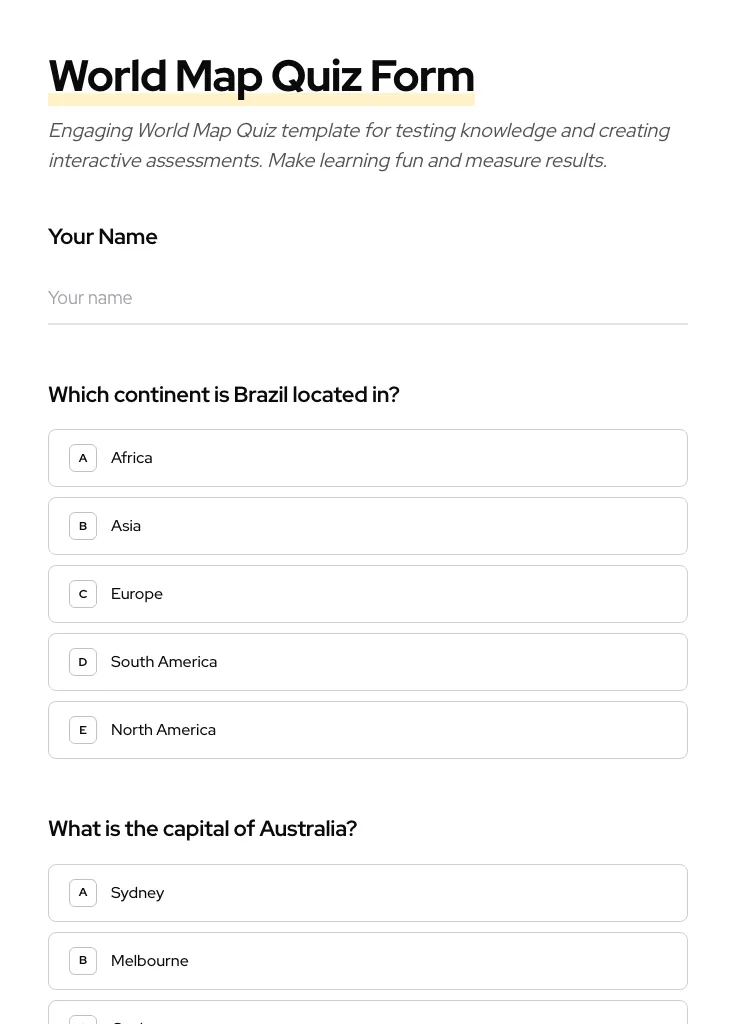This screenshot has width=736, height=1024.
Task: Click the World Map Quiz Form title
Action: 261,76
